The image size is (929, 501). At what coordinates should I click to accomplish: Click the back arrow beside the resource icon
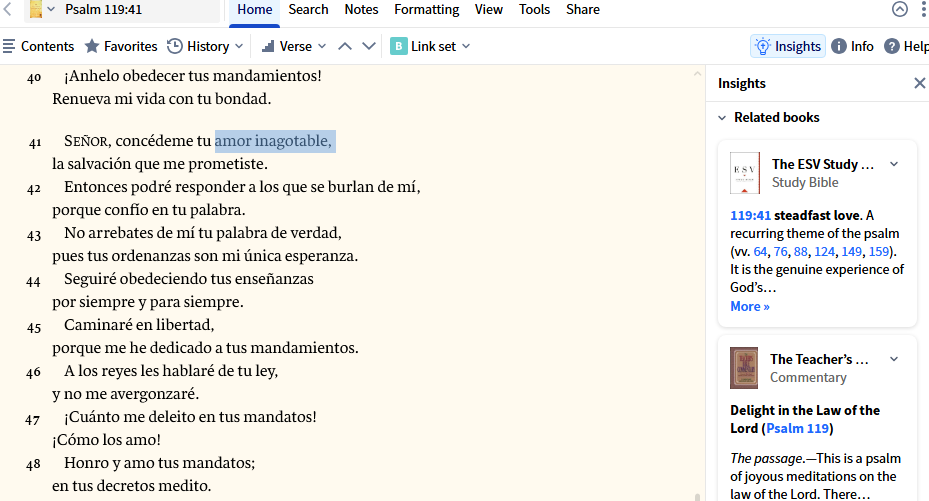[8, 9]
